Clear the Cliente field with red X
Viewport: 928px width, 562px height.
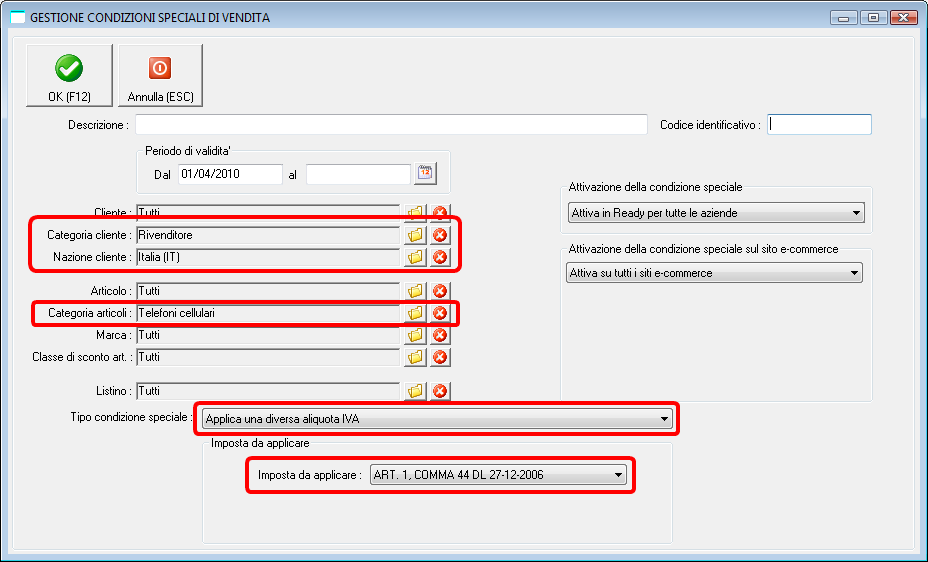pyautogui.click(x=440, y=212)
